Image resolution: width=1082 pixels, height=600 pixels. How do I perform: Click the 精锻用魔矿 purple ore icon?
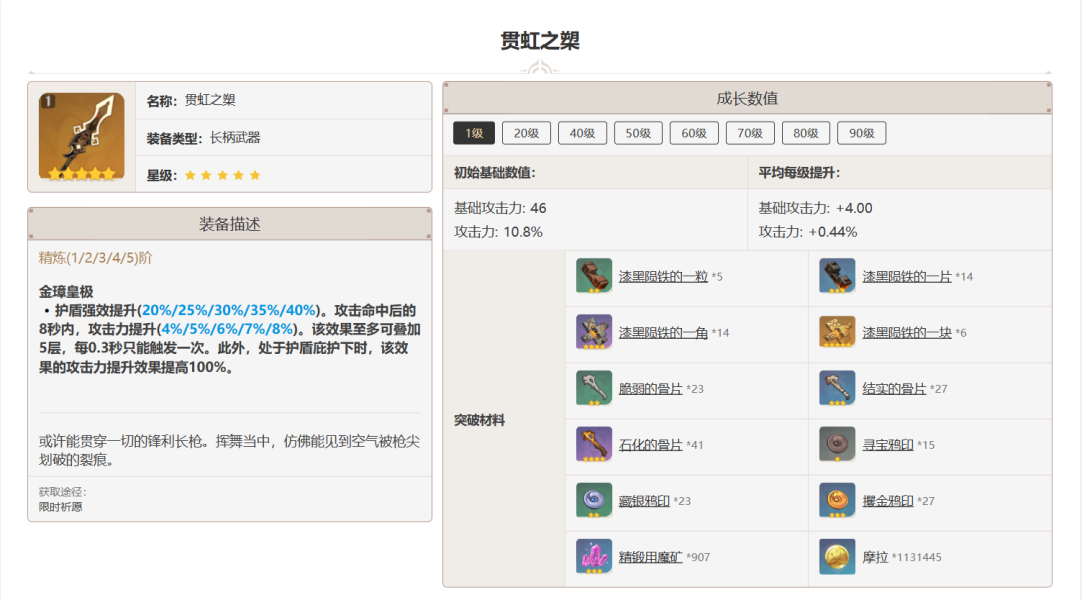[x=594, y=556]
